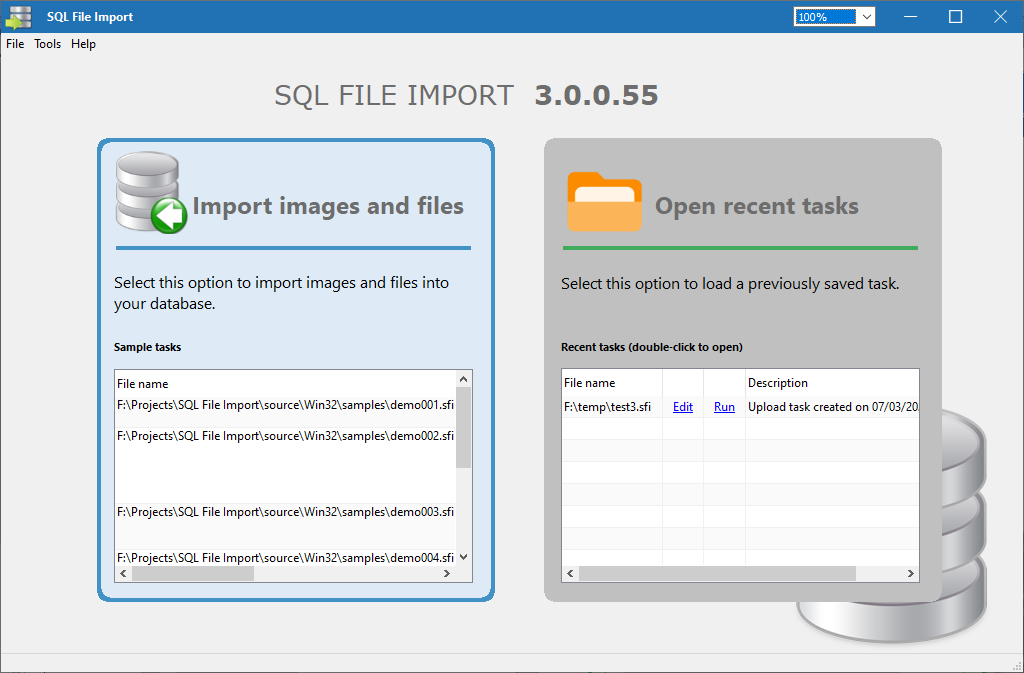Click the SQL File Import title bar icon

[19, 17]
